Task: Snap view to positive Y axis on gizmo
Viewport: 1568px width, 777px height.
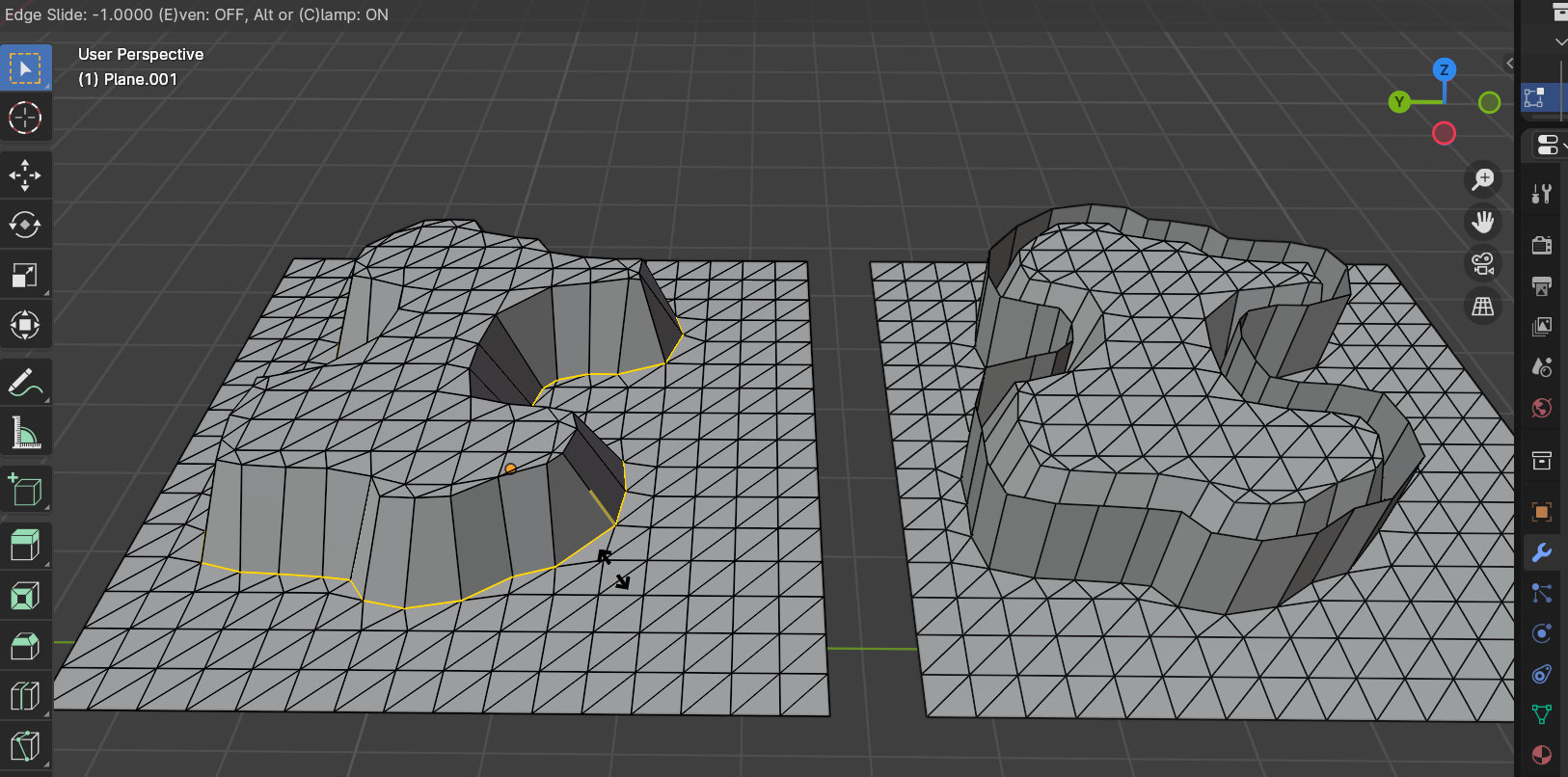Action: click(x=1399, y=102)
